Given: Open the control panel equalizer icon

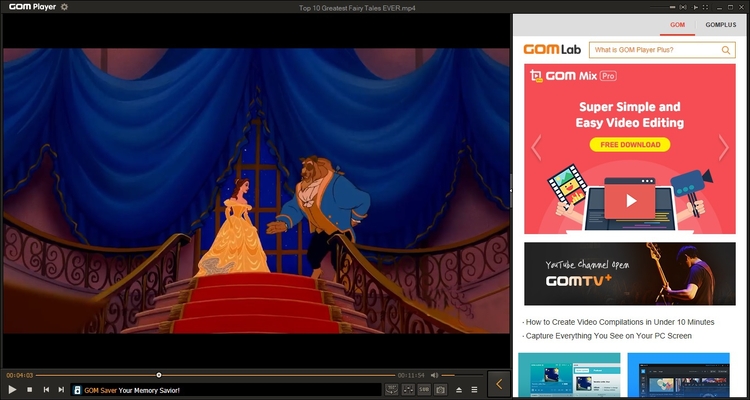Looking at the screenshot, I should [x=408, y=389].
